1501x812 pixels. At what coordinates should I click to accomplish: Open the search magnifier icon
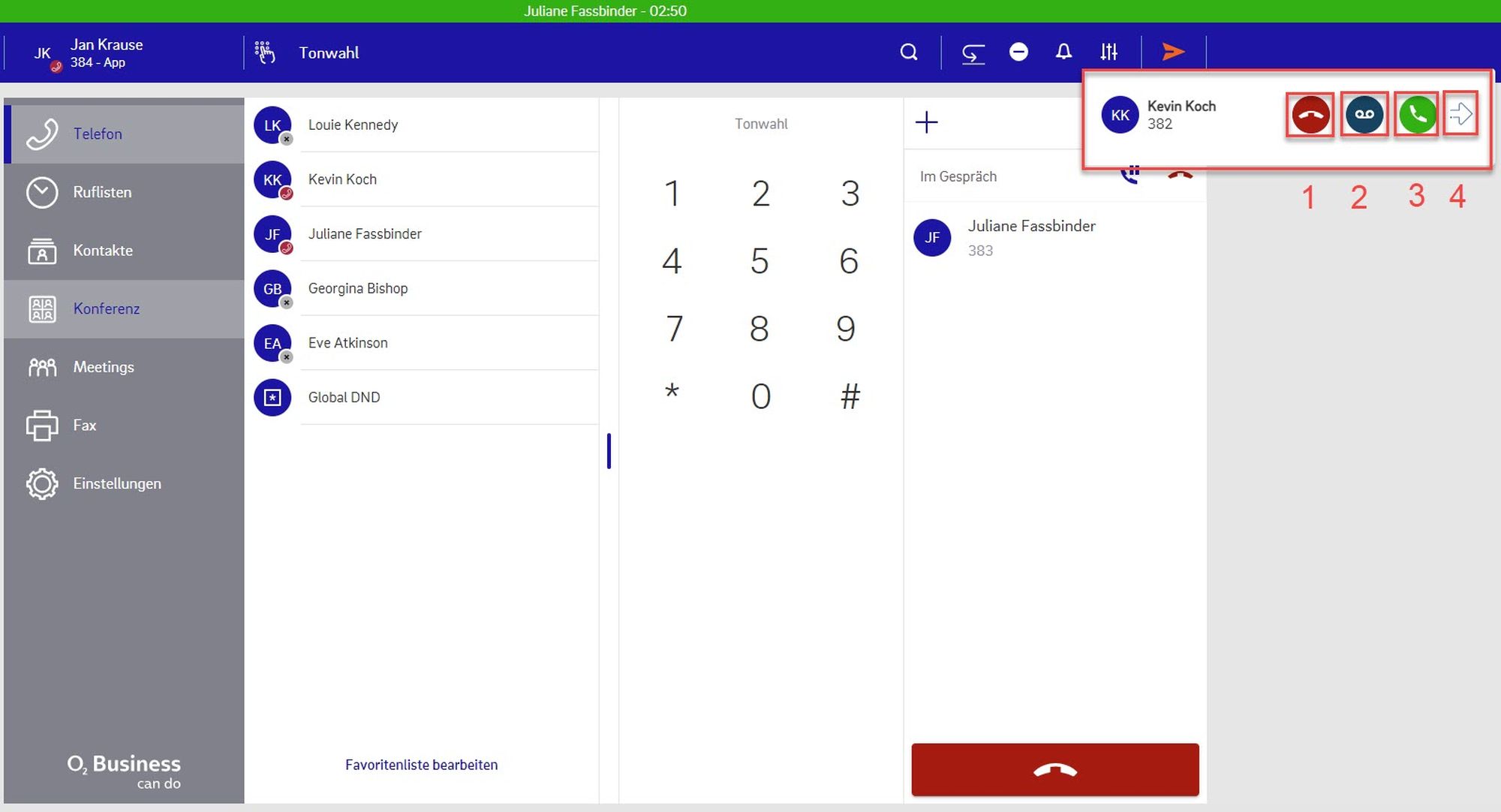coord(909,53)
